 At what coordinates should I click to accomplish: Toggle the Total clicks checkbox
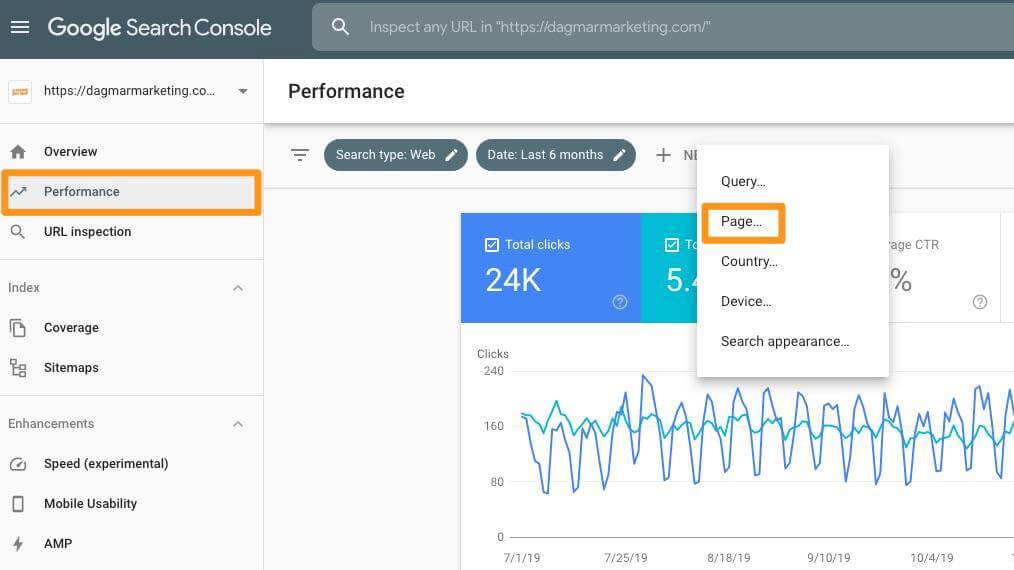[x=491, y=245]
